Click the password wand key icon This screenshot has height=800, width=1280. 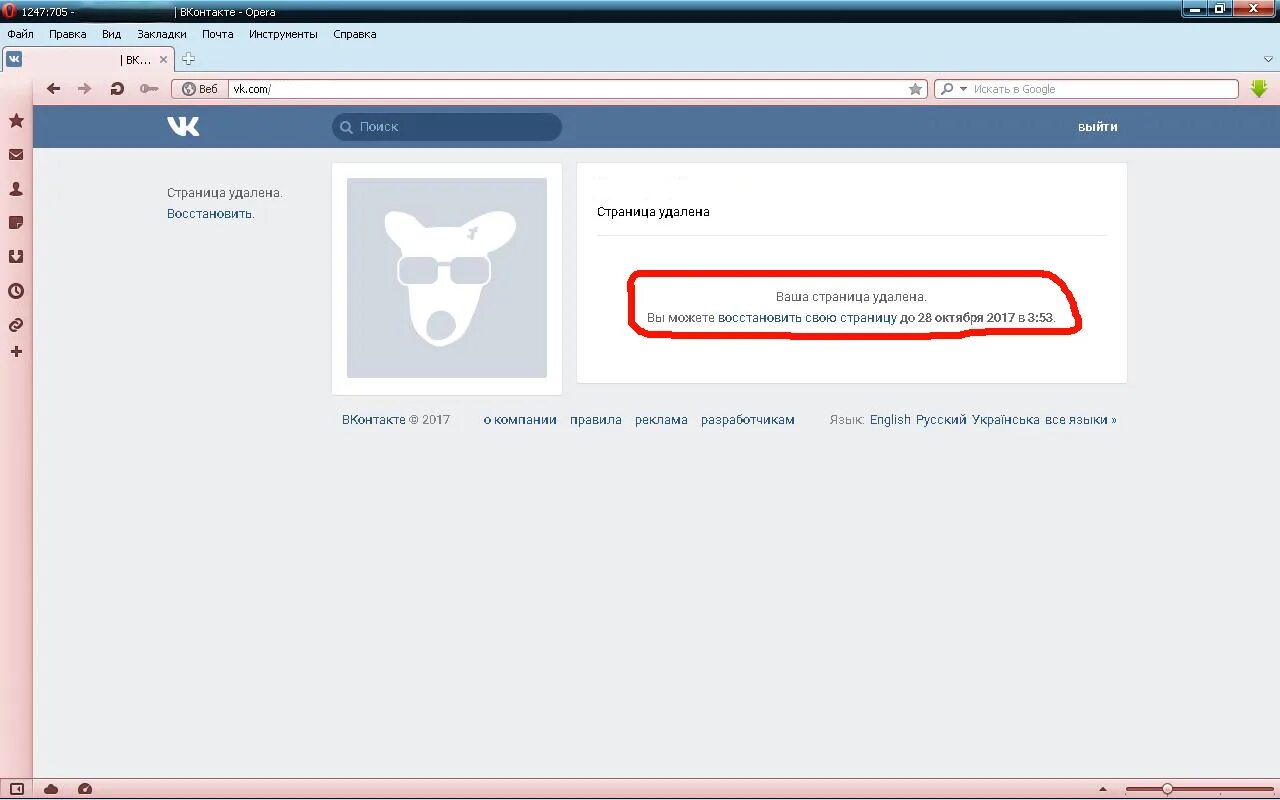149,89
